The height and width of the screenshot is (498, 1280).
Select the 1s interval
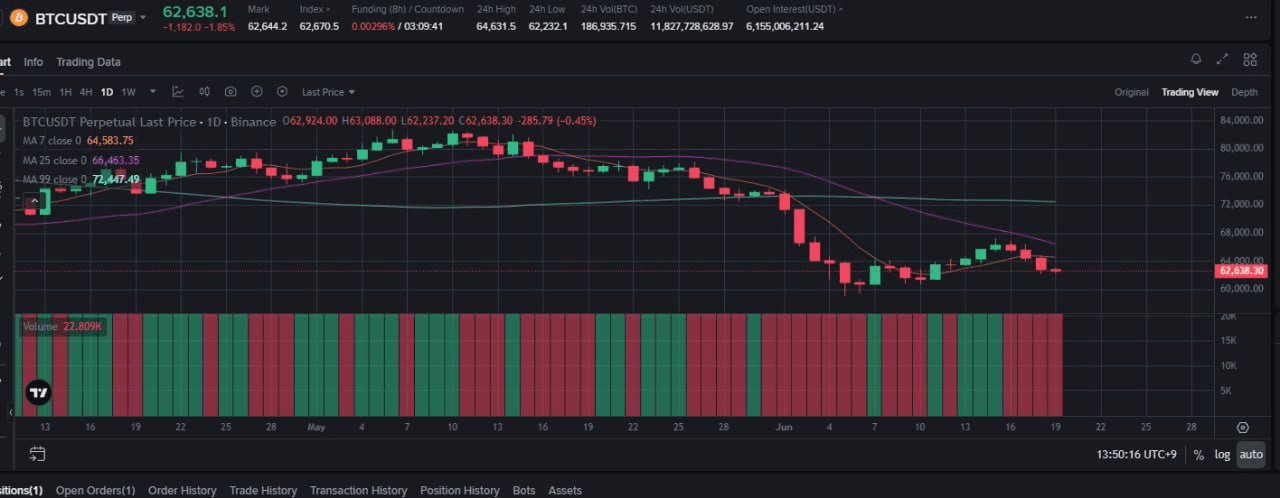point(18,92)
